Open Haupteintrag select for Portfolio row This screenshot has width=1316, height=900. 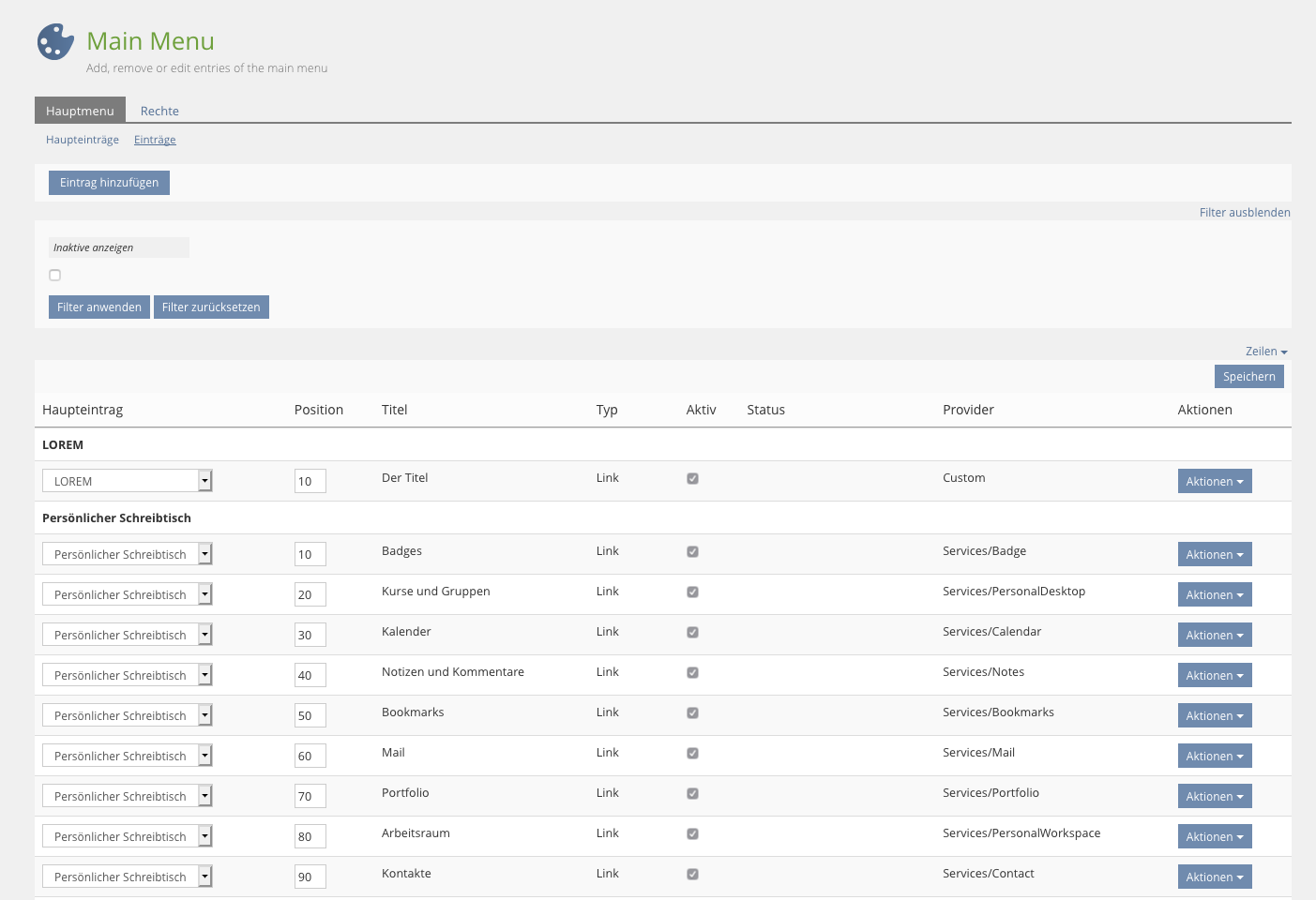point(128,796)
